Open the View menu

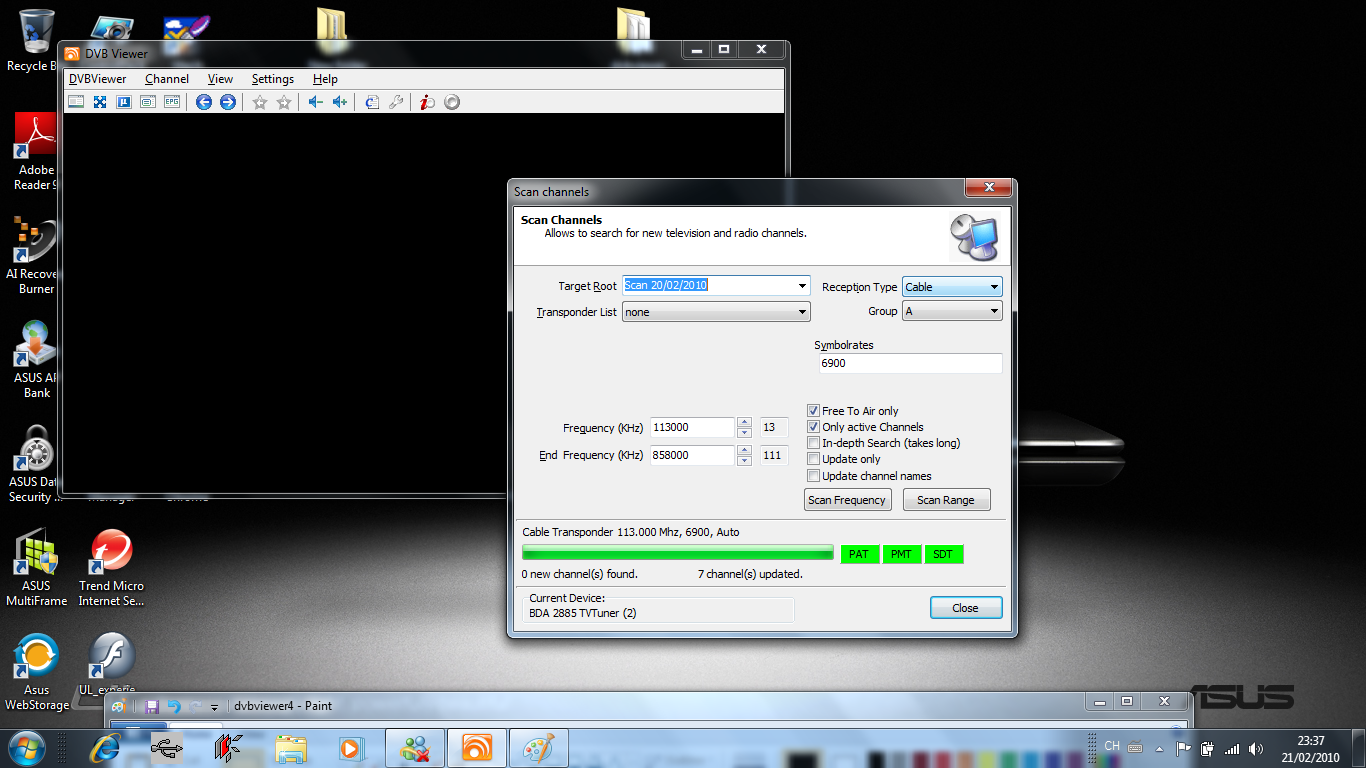pyautogui.click(x=220, y=79)
